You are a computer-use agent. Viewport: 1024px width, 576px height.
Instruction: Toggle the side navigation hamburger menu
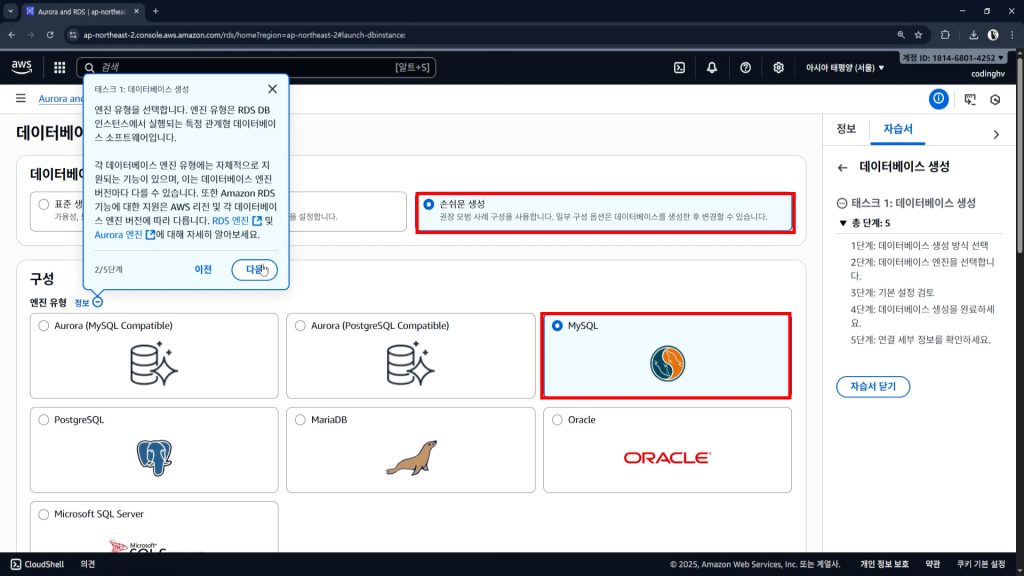[21, 98]
